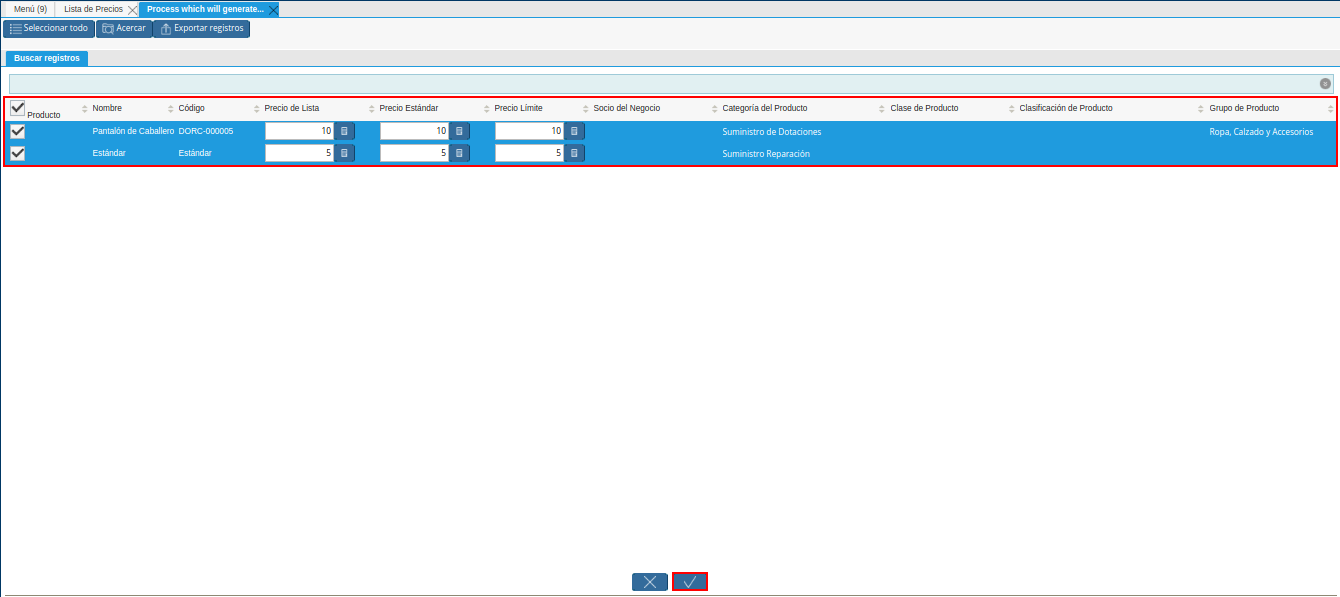Click the Seleccionar todo button
Viewport: 1340px width, 597px height.
click(x=49, y=28)
